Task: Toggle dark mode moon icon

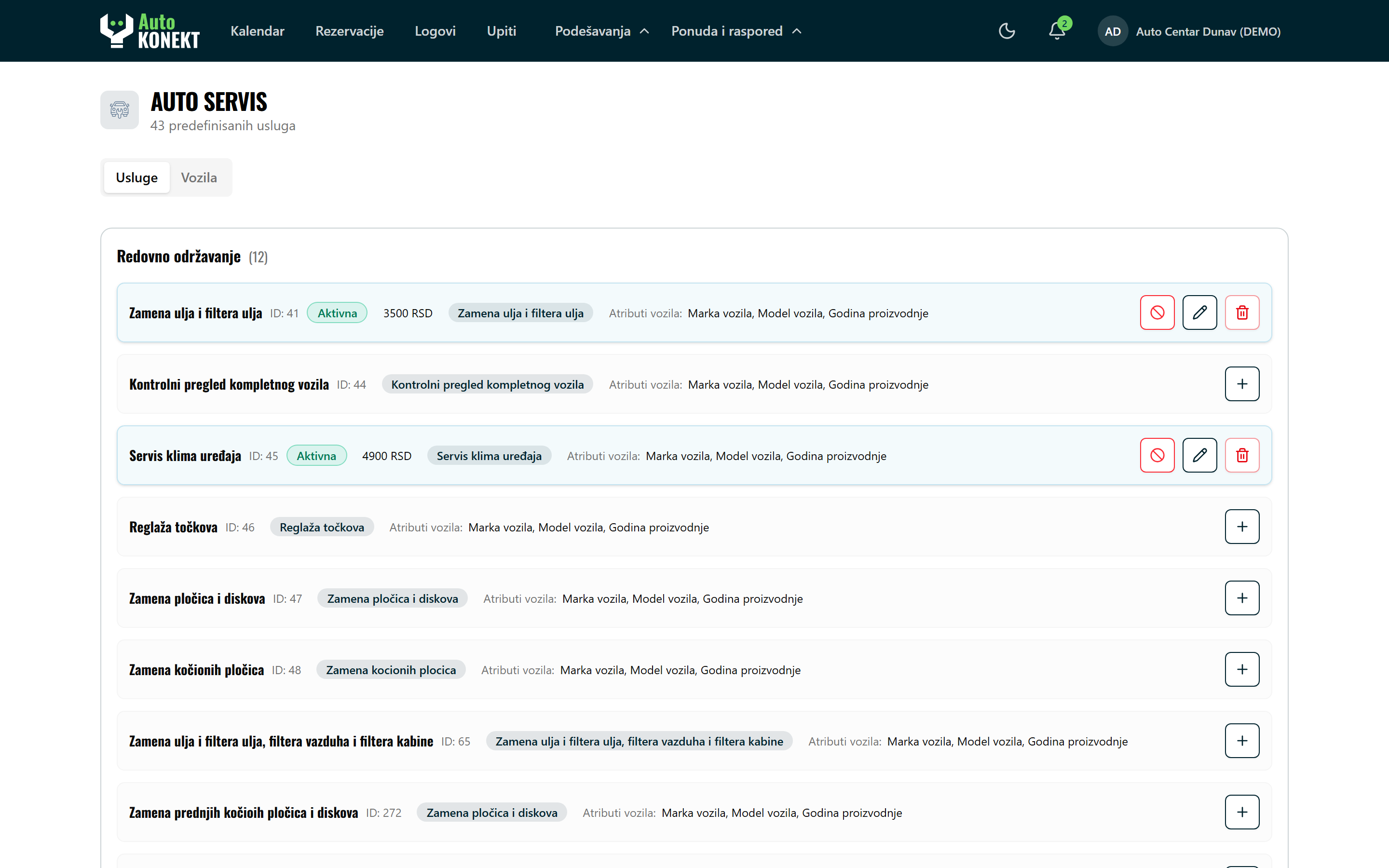Action: tap(1007, 31)
